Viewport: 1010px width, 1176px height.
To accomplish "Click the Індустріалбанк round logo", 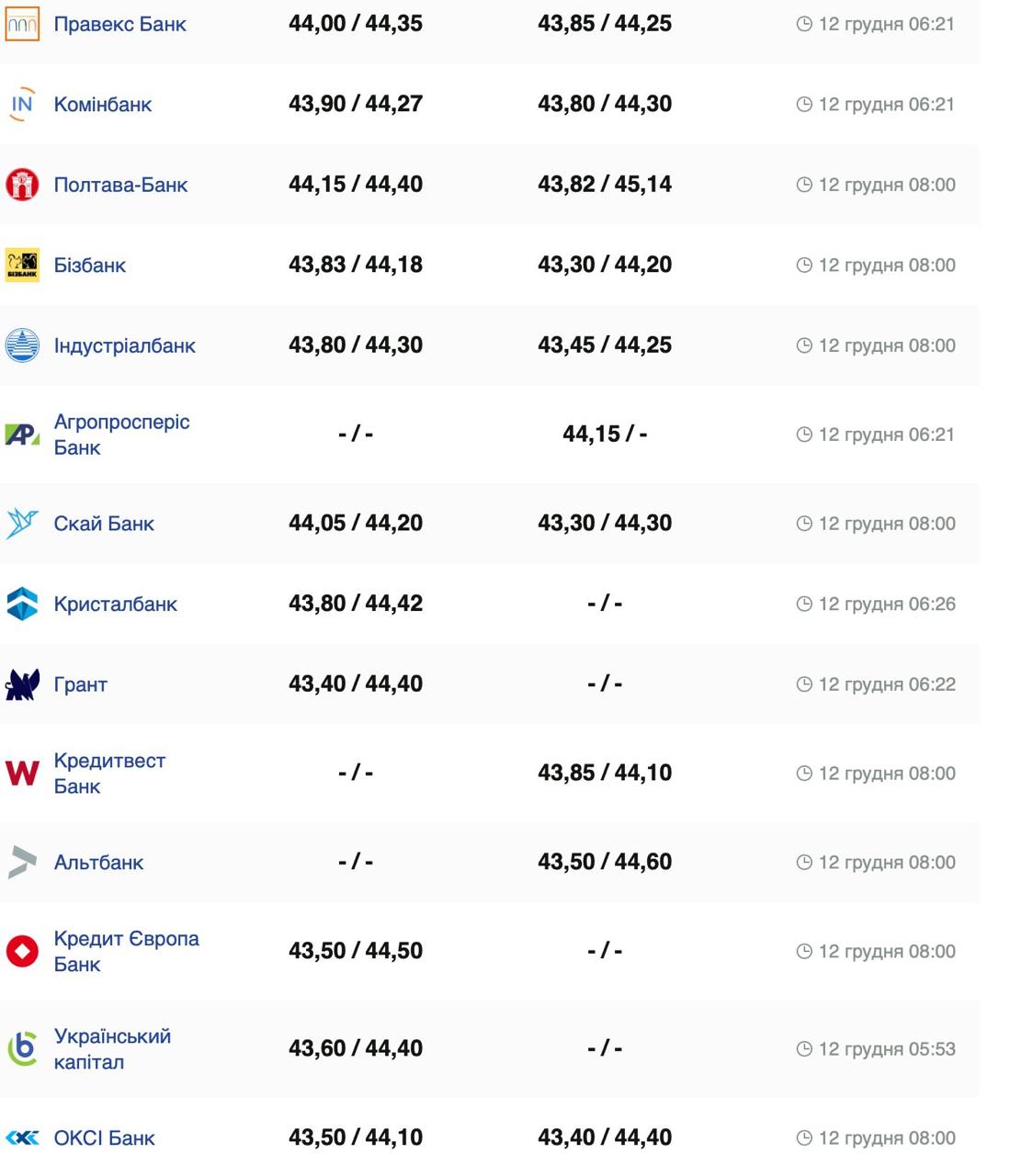I will point(22,345).
